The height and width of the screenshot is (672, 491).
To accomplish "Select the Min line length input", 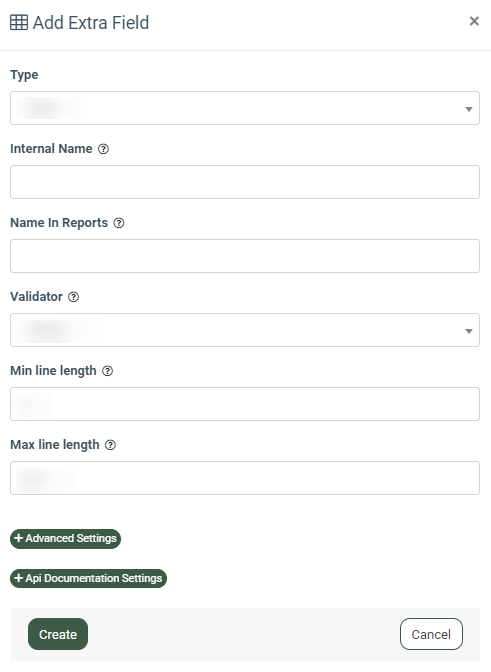I will pyautogui.click(x=245, y=404).
